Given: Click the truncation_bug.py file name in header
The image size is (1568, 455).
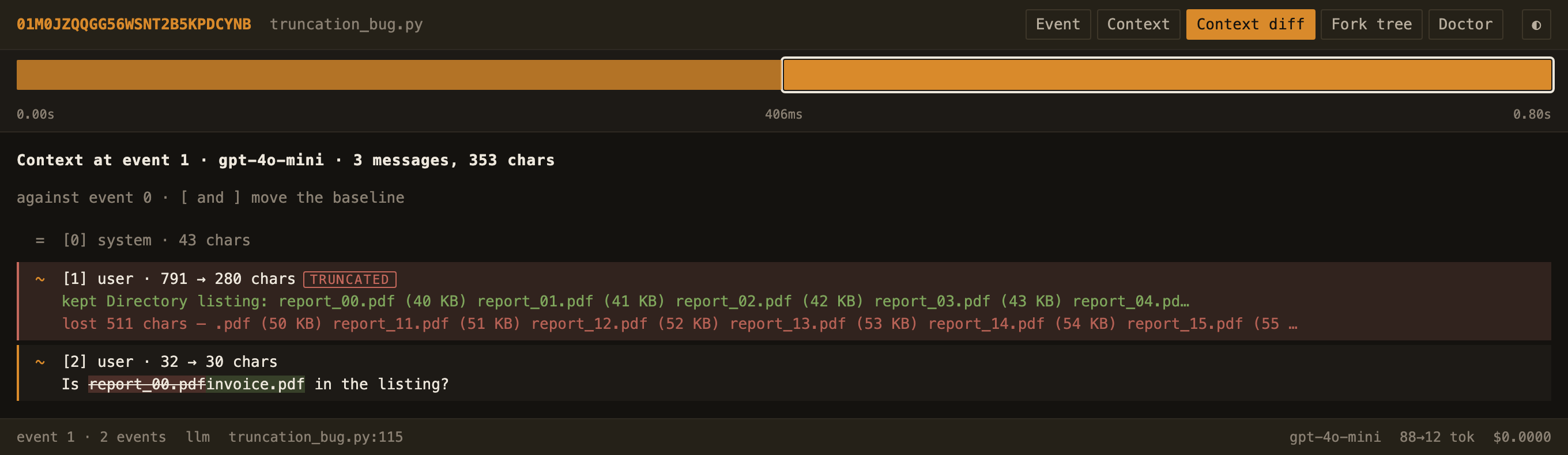Looking at the screenshot, I should click(x=346, y=24).
